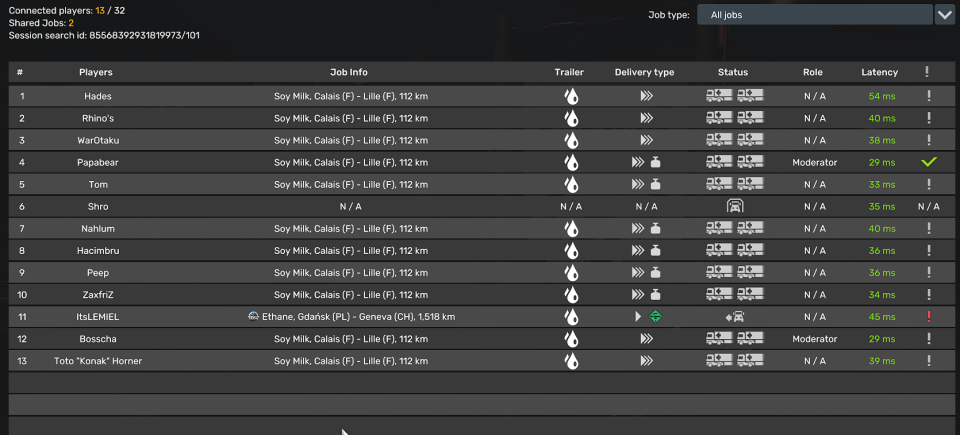Click the exclamation mark column header

(927, 72)
